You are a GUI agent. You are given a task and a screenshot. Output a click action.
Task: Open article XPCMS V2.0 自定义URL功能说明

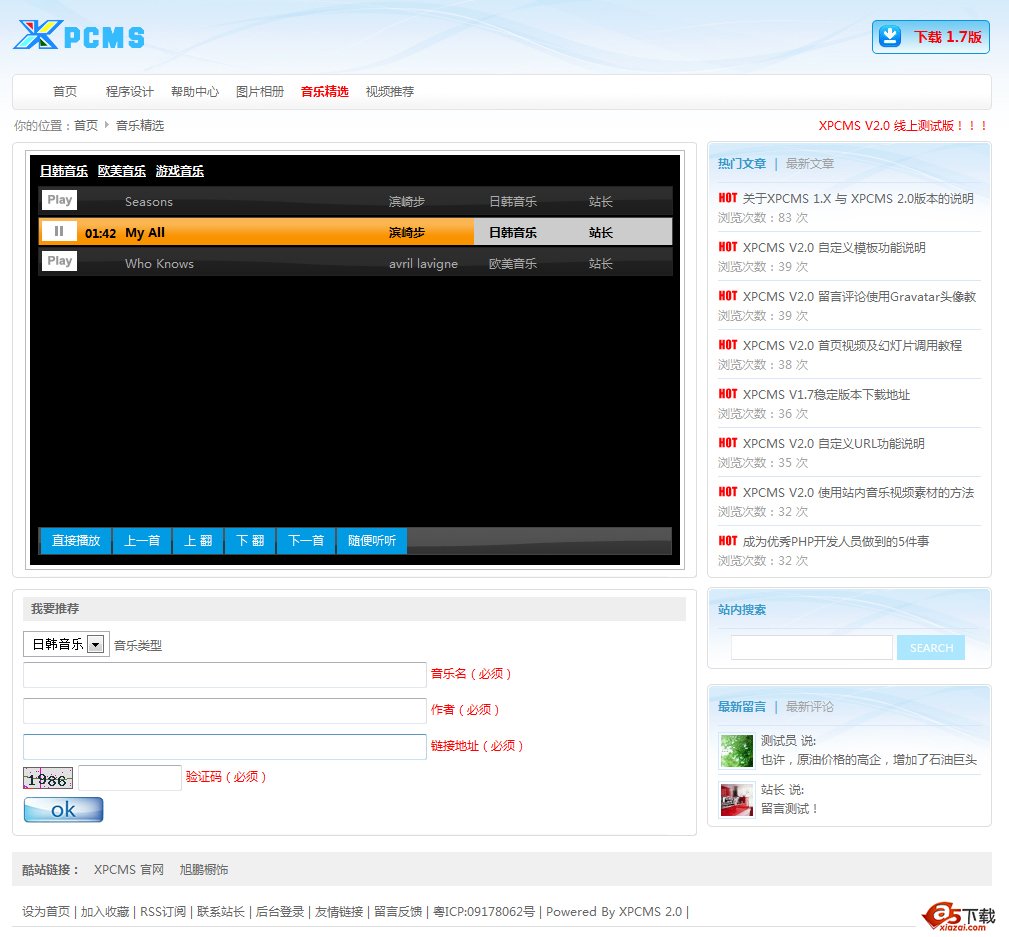coord(833,443)
